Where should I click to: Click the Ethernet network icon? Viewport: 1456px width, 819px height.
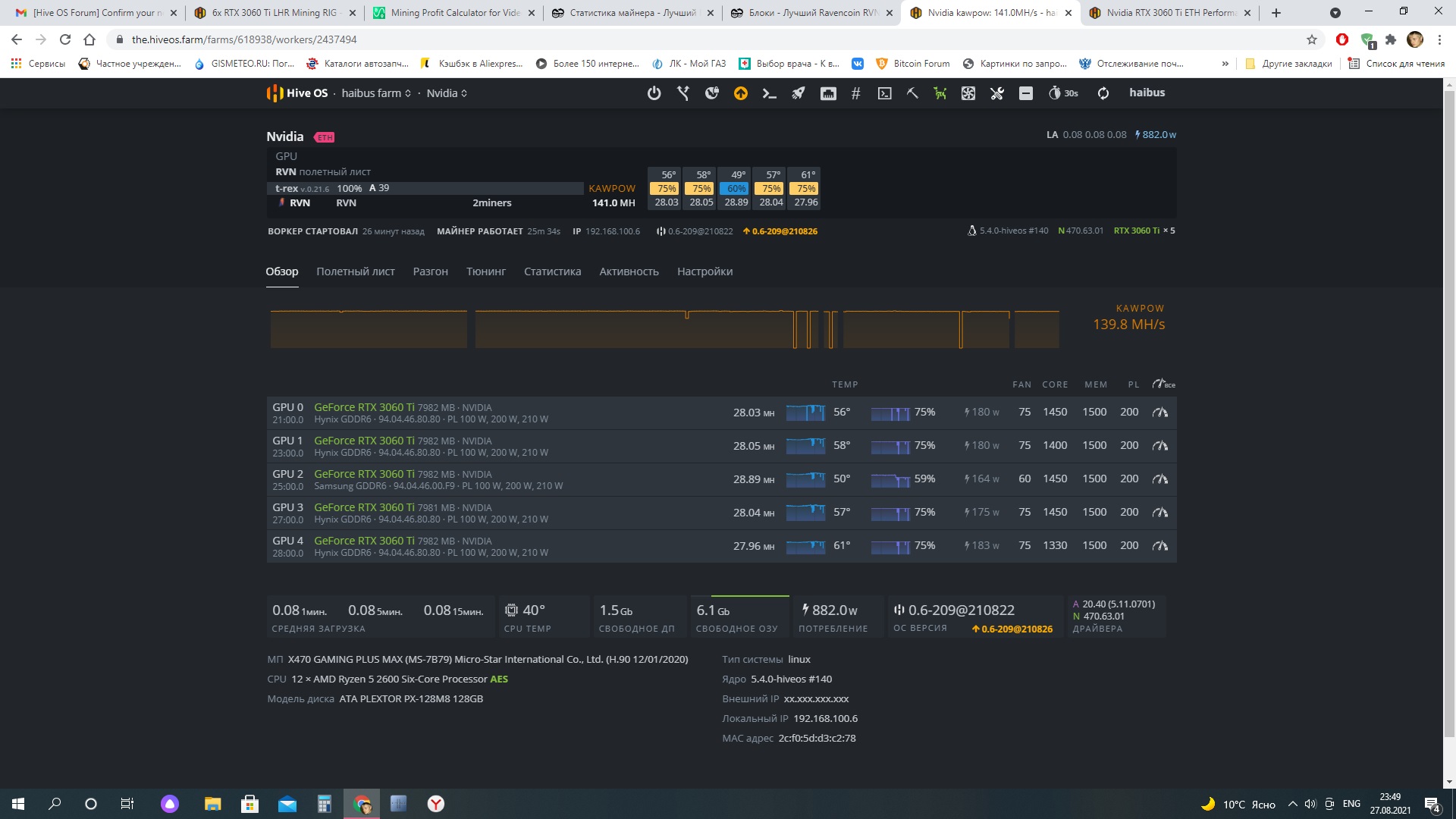coord(828,93)
